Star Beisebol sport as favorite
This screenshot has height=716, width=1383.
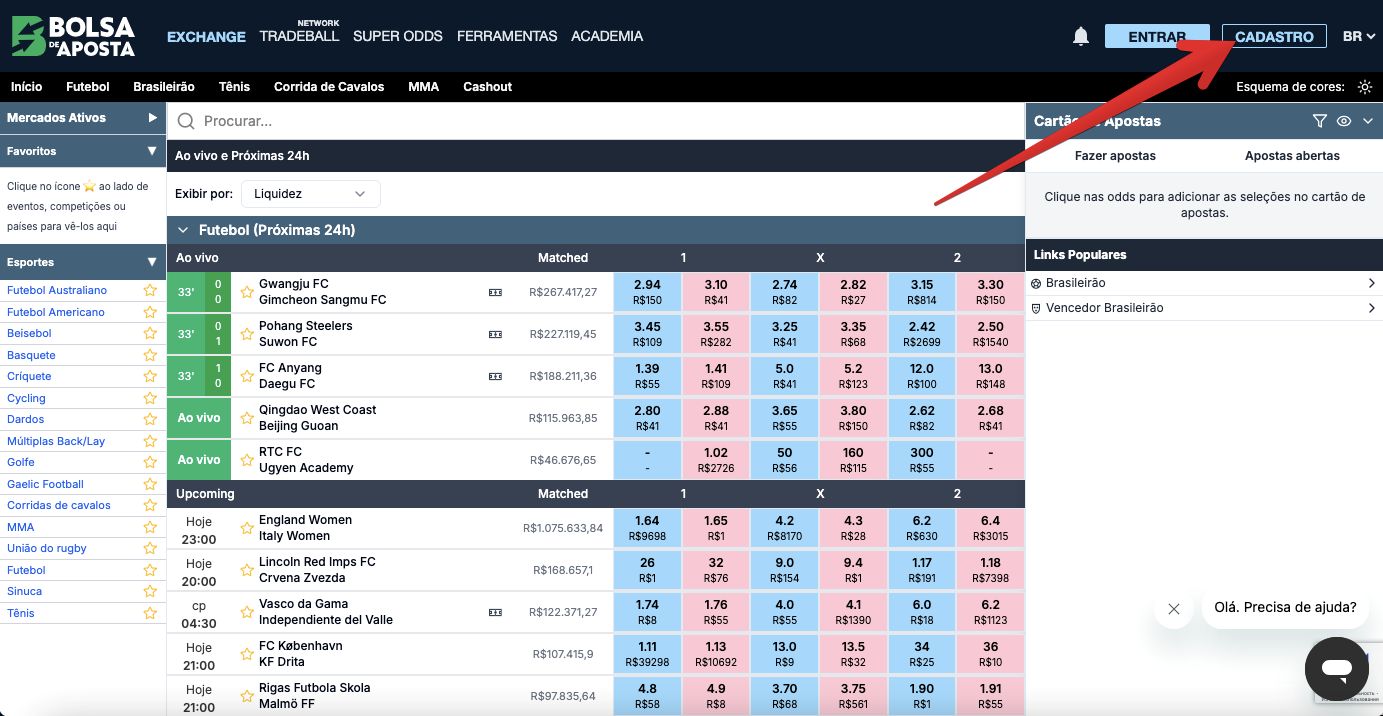tap(150, 333)
